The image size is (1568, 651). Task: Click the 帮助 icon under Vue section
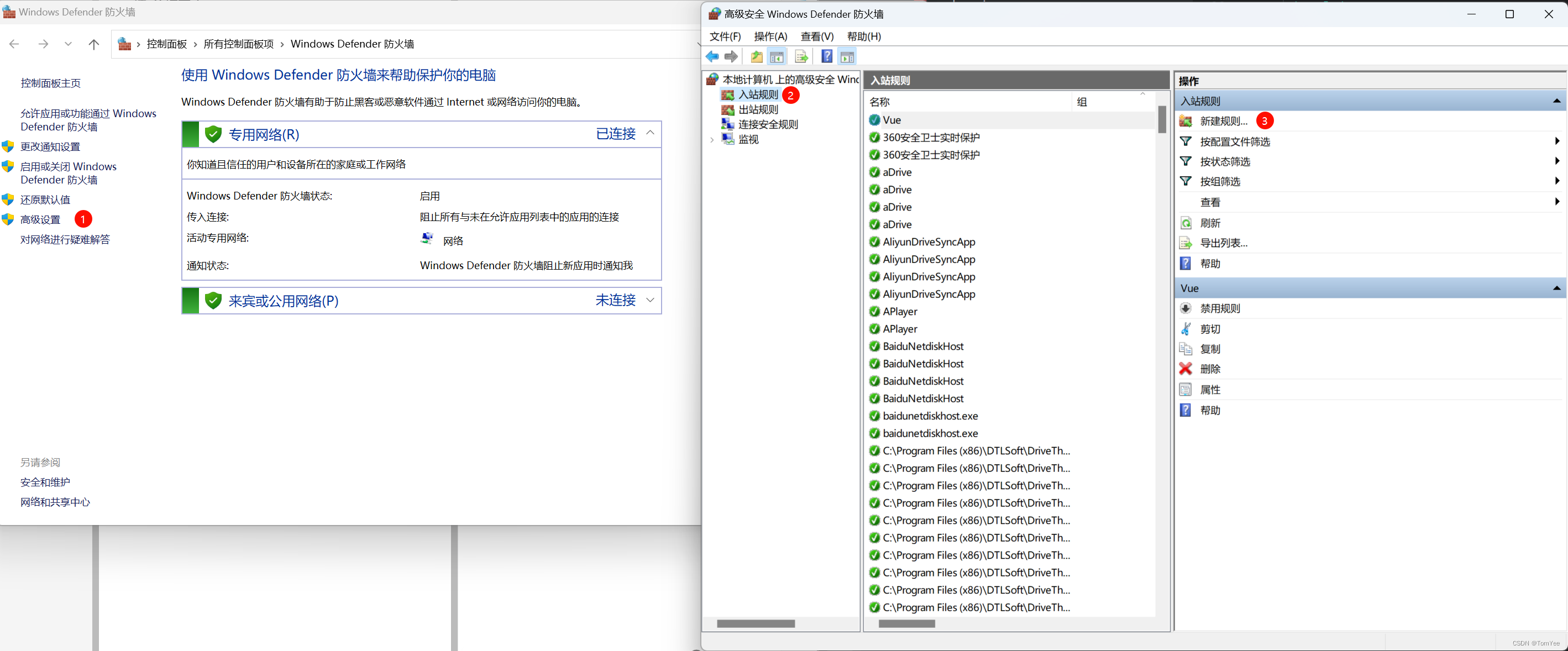pos(1186,410)
